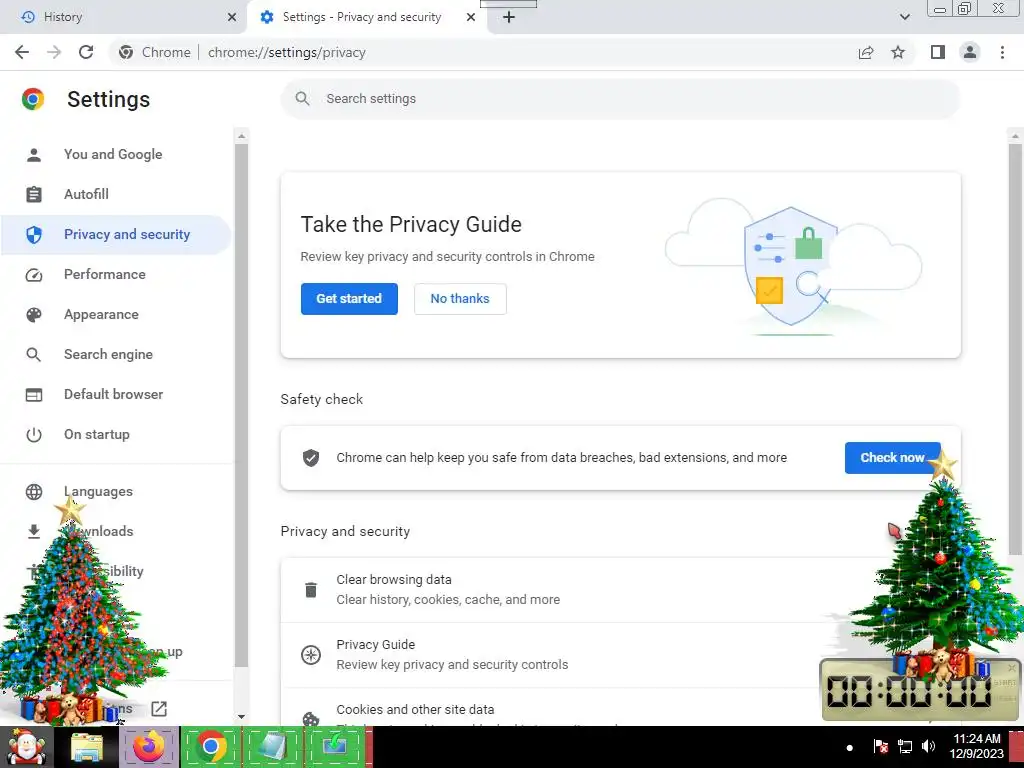Open Cookies and other site data row
Screen dimensions: 1024x768
coord(620,708)
